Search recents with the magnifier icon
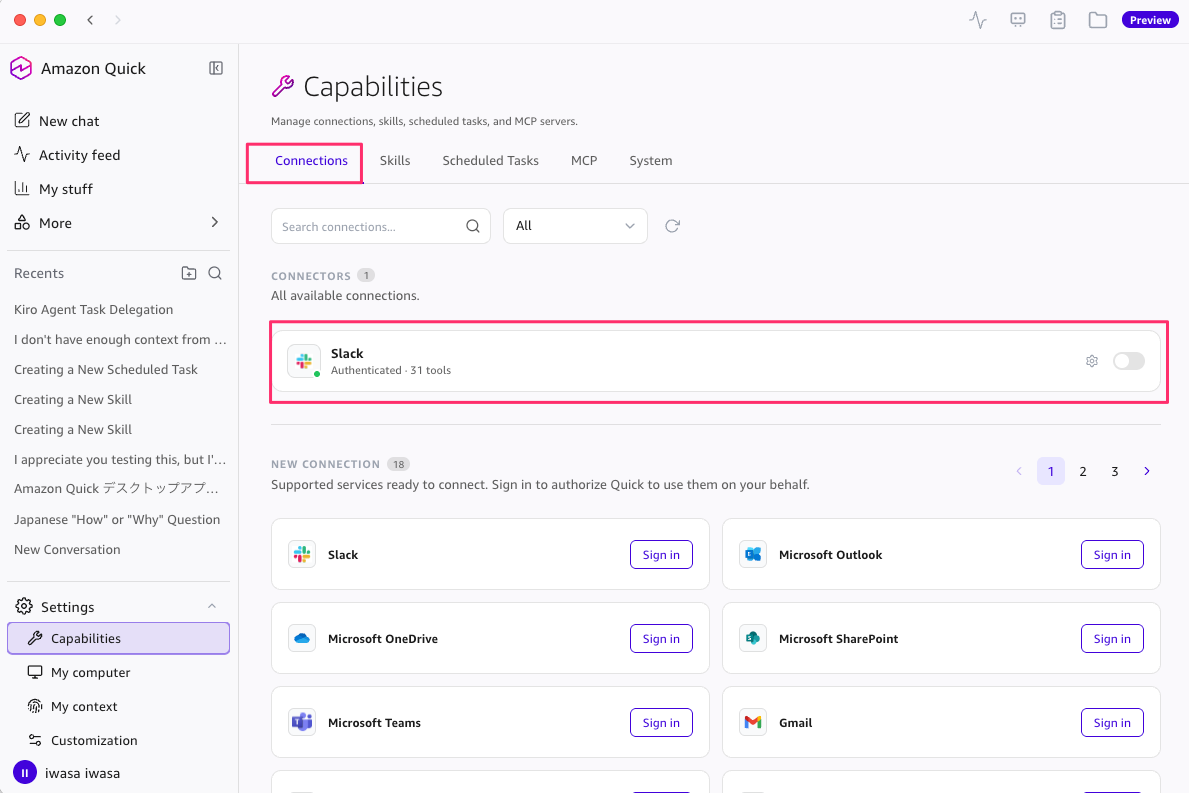 (215, 273)
